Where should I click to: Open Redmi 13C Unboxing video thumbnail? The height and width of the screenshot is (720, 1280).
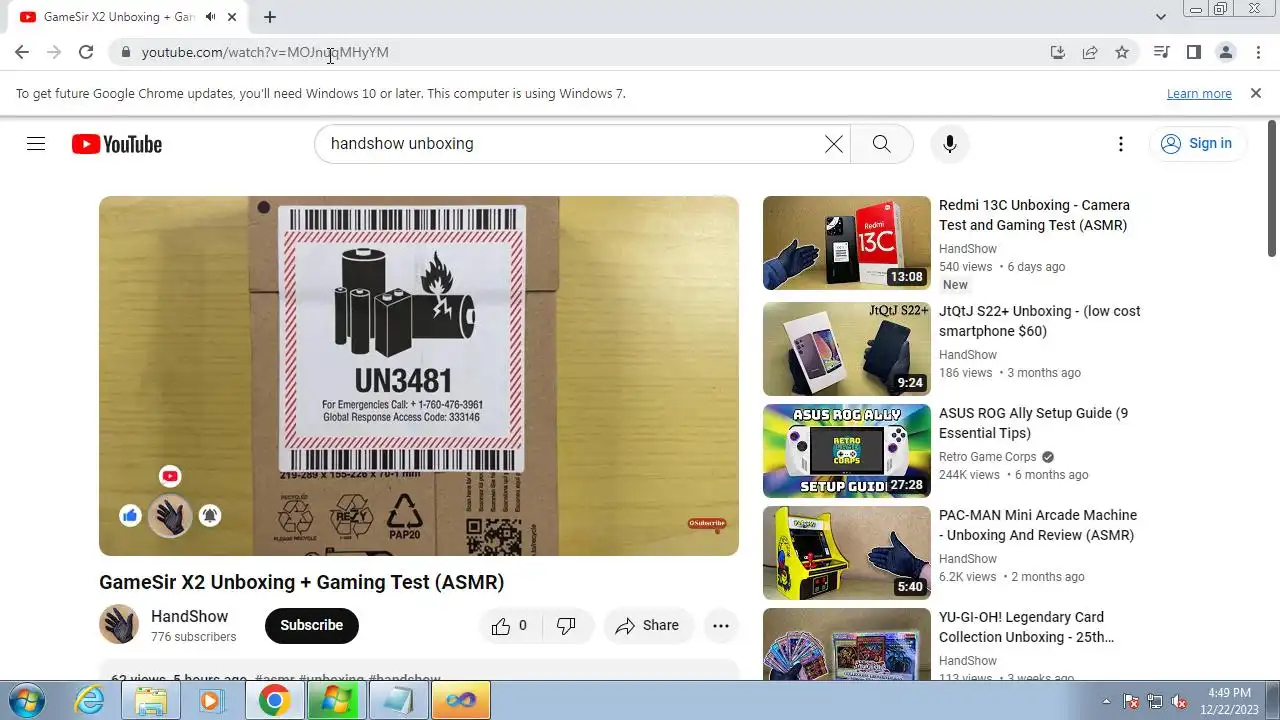click(x=847, y=243)
